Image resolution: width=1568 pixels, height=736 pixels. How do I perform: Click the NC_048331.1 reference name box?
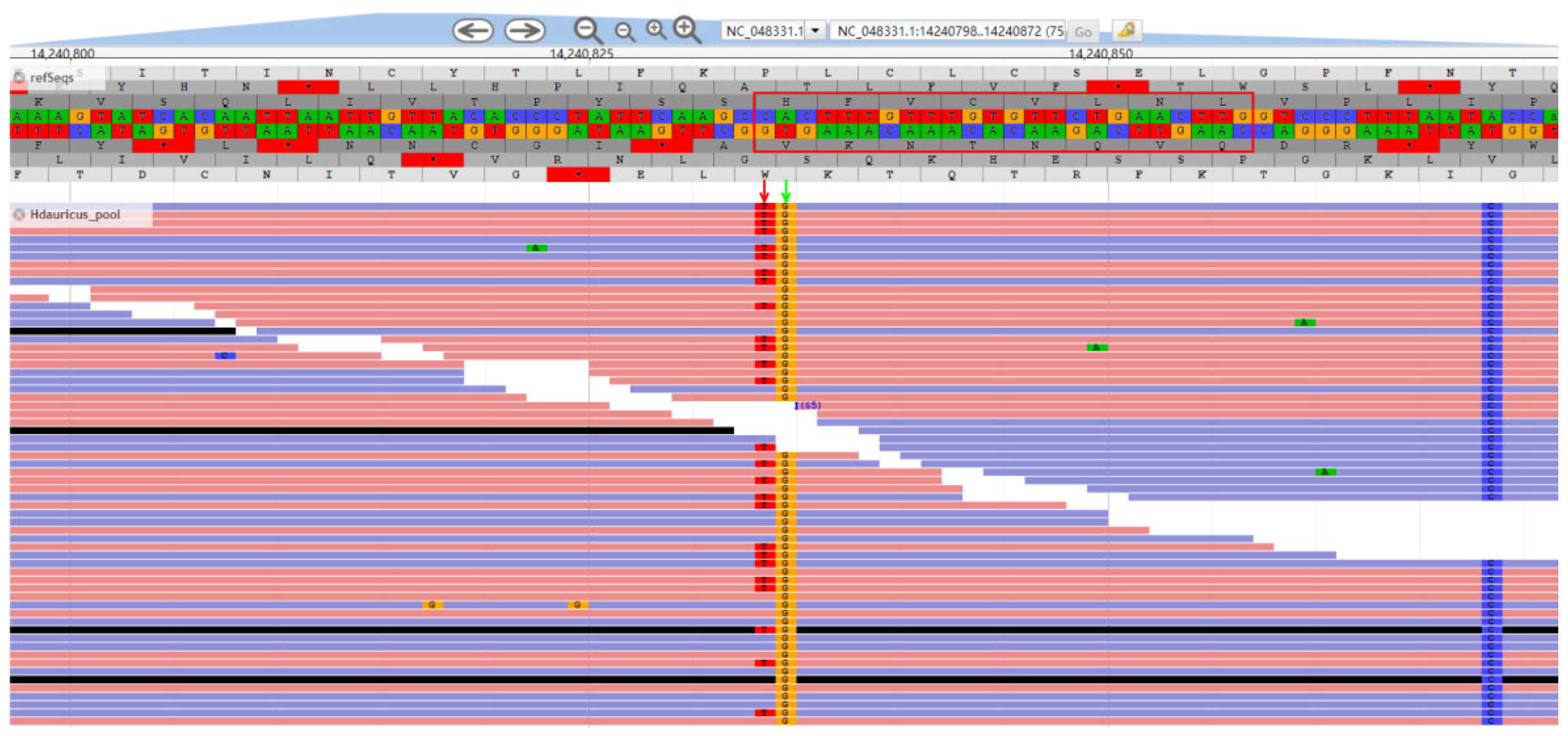click(764, 31)
